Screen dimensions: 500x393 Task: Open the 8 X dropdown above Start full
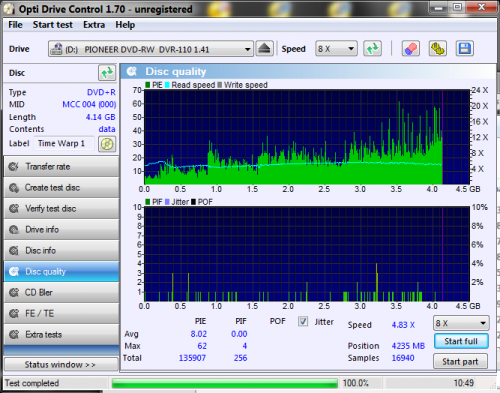(x=461, y=323)
